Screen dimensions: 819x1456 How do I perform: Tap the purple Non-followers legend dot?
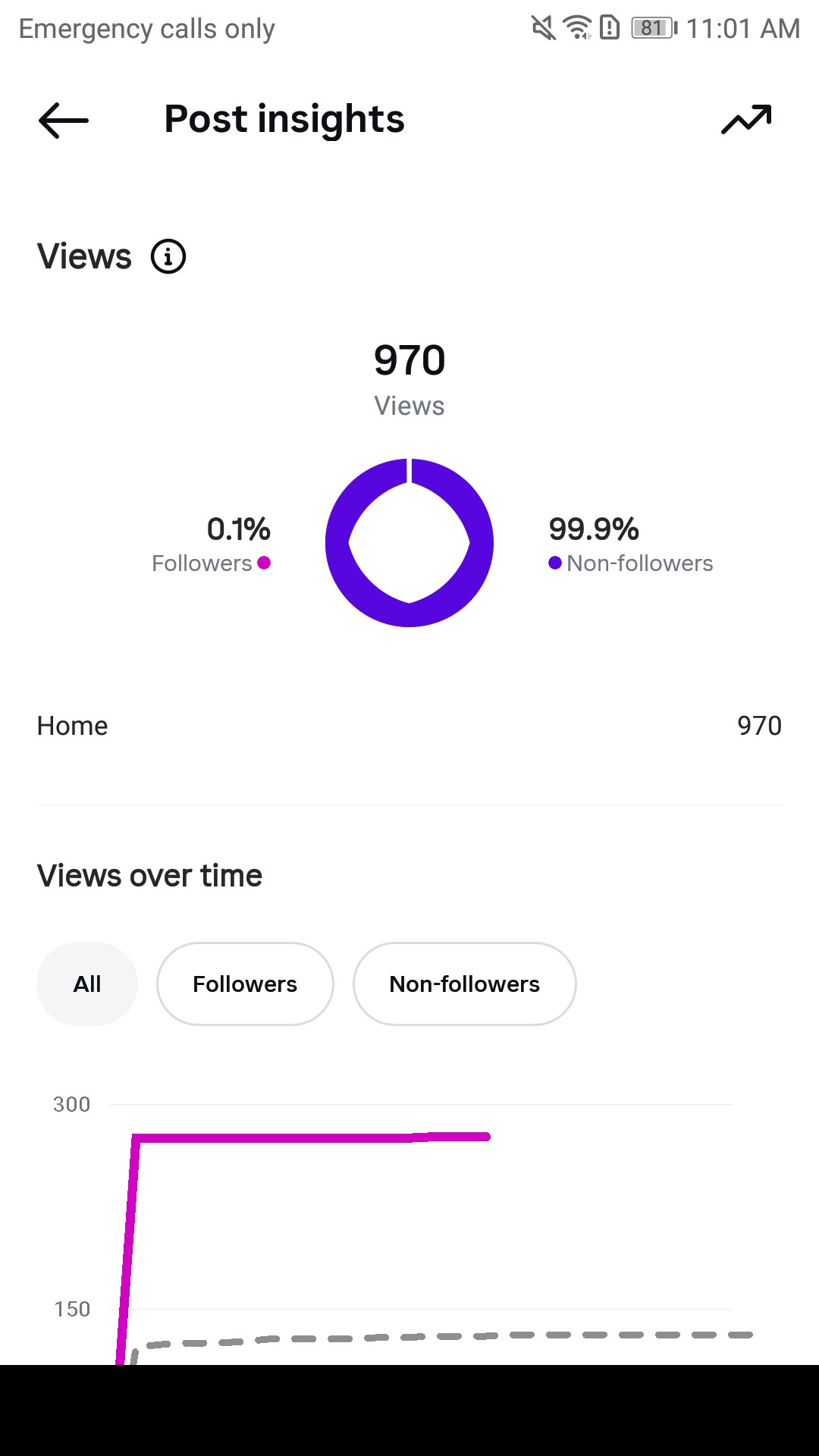point(555,563)
